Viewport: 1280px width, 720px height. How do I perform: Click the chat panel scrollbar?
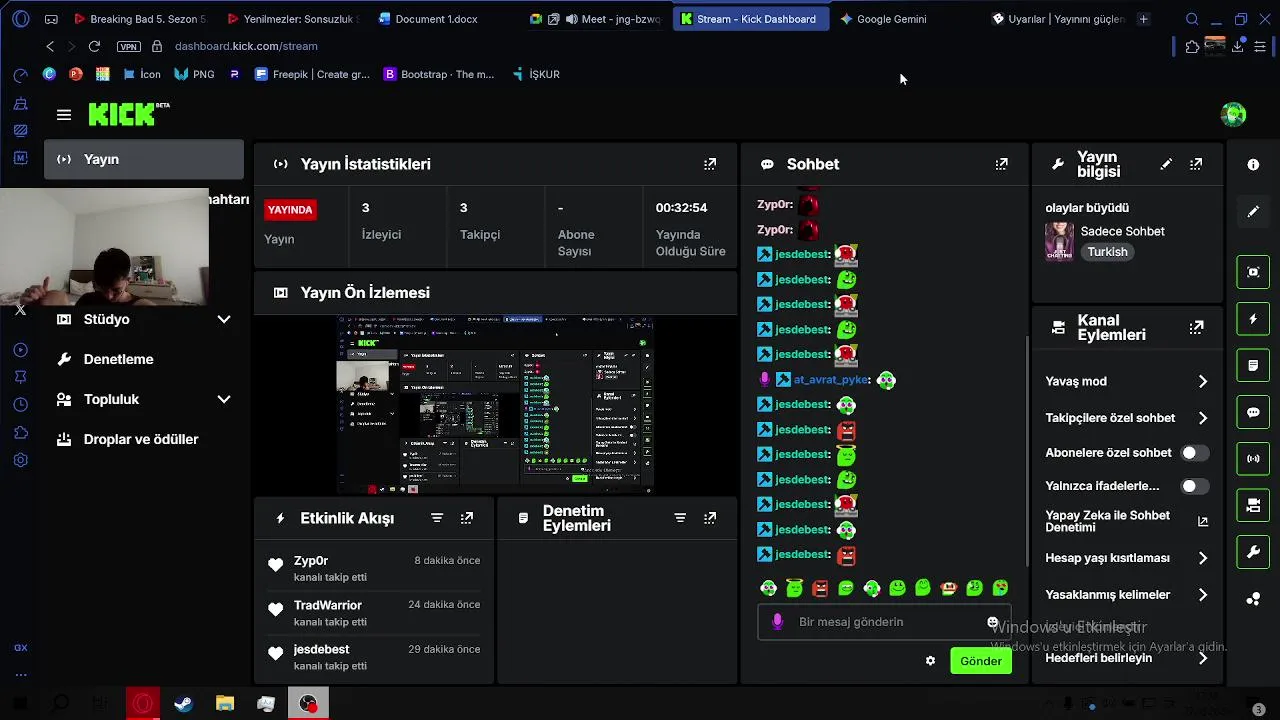tap(1027, 450)
